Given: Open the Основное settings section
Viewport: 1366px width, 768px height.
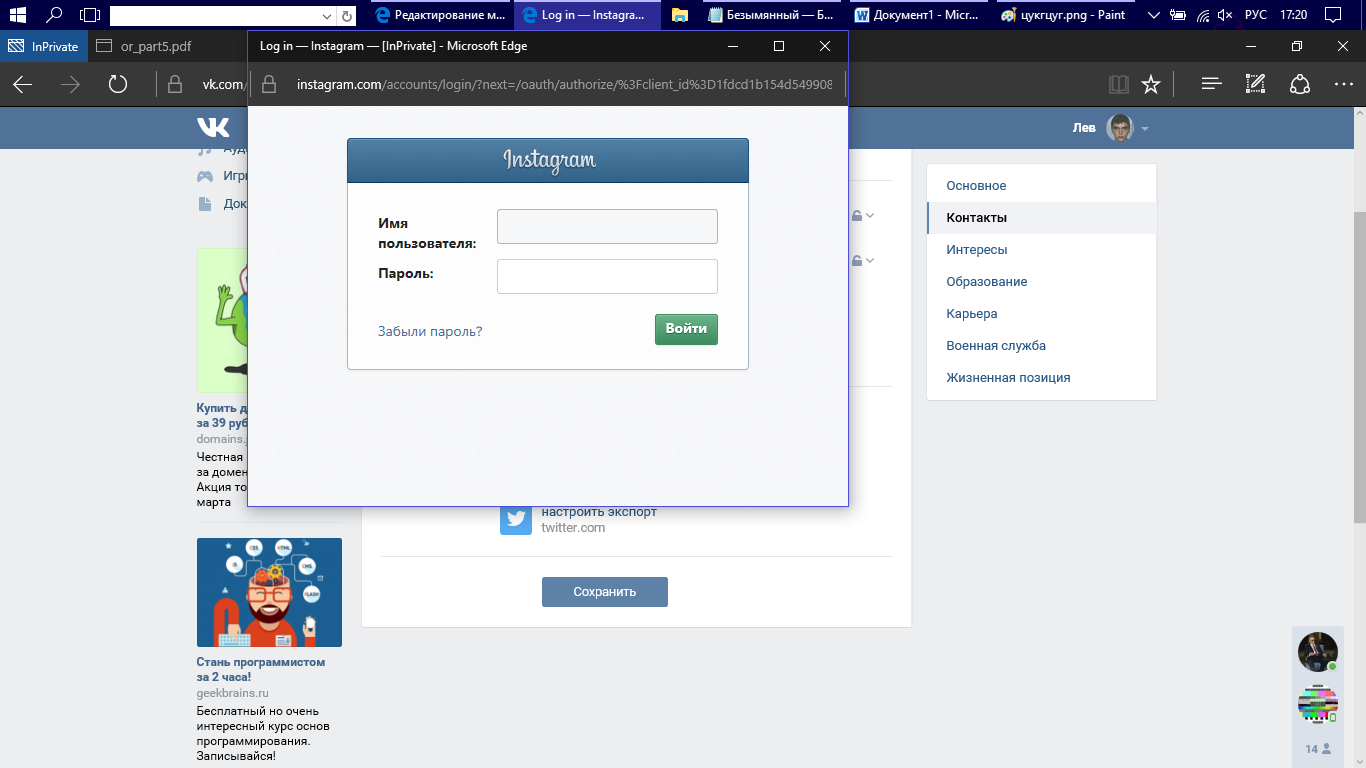Looking at the screenshot, I should pyautogui.click(x=1041, y=186).
